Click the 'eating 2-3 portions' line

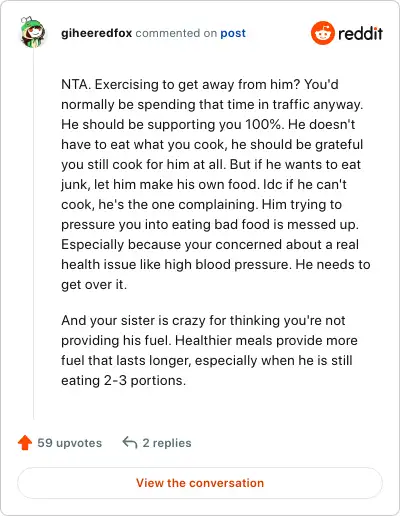point(123,380)
